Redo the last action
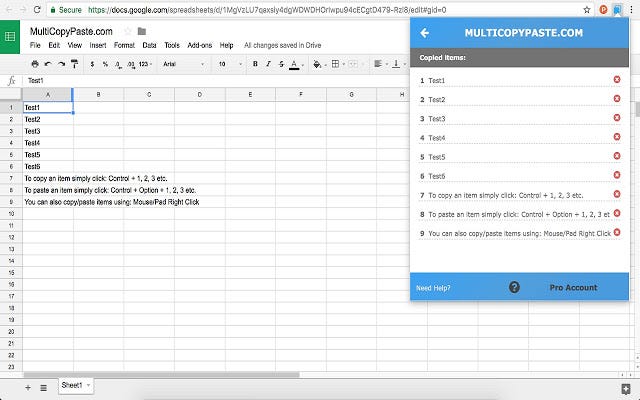Viewport: 640px width, 400px height. [x=61, y=64]
